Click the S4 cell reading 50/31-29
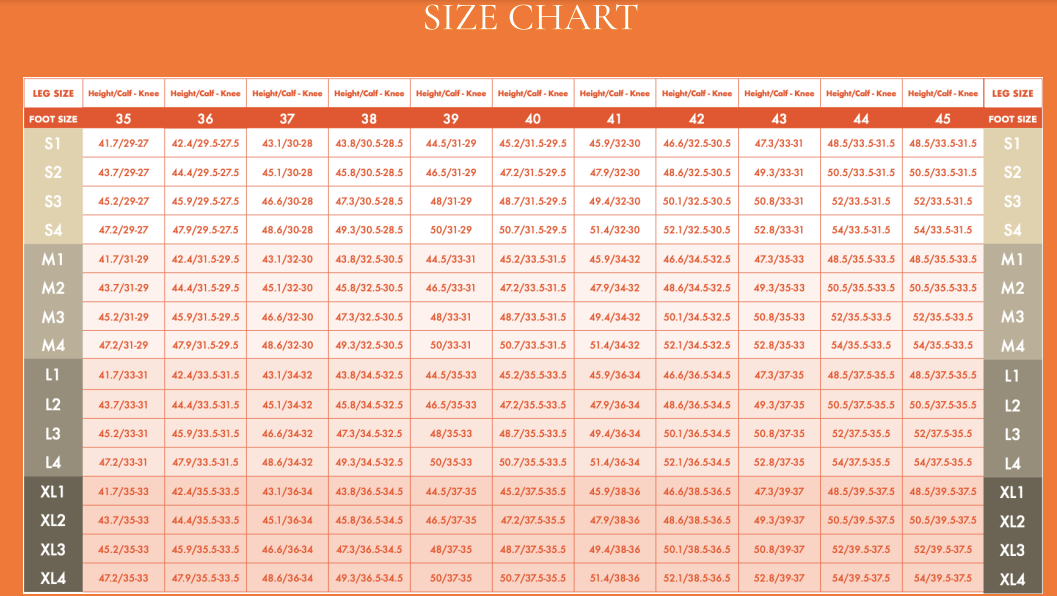Image resolution: width=1057 pixels, height=596 pixels. point(451,230)
